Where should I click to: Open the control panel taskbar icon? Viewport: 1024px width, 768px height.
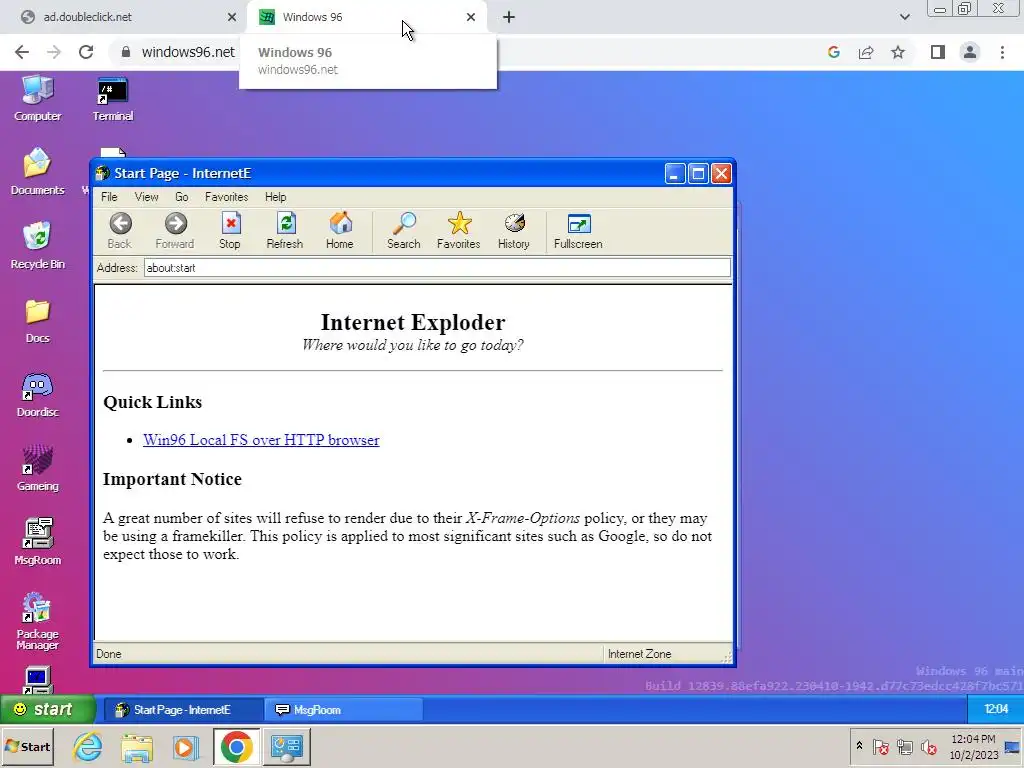[287, 746]
